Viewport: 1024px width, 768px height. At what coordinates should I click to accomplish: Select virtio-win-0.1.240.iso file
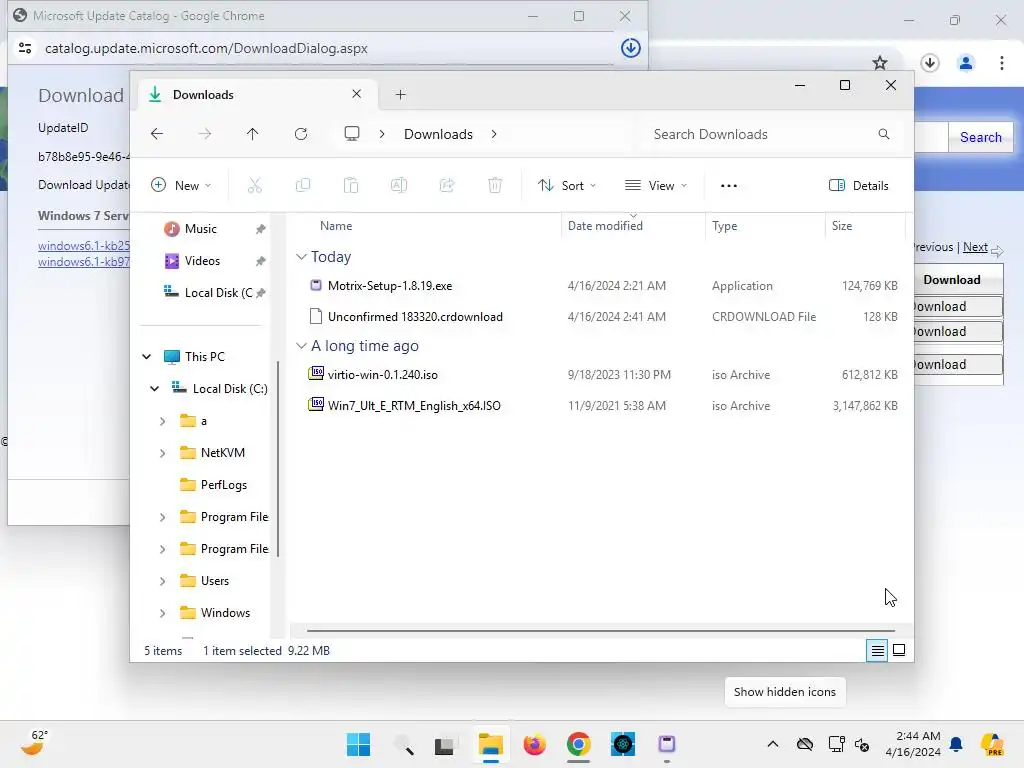coord(383,375)
